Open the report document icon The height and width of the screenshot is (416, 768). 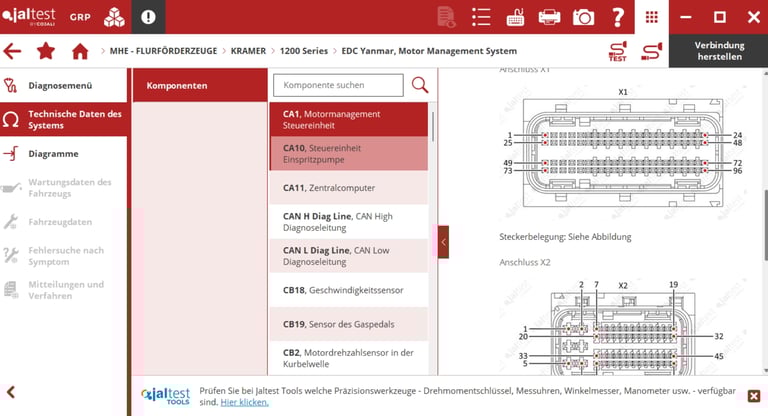click(x=446, y=17)
